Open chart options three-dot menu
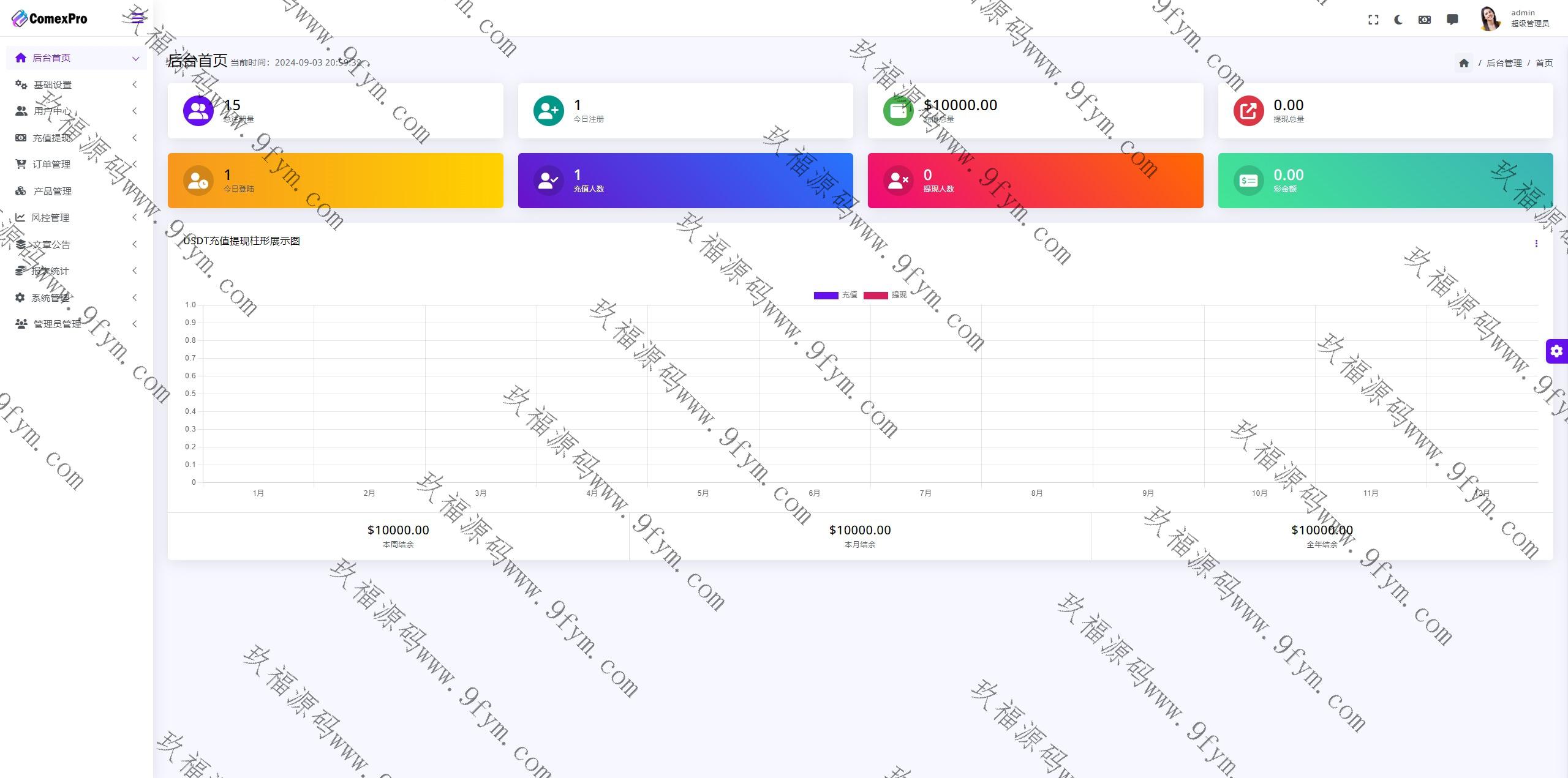 (x=1536, y=244)
